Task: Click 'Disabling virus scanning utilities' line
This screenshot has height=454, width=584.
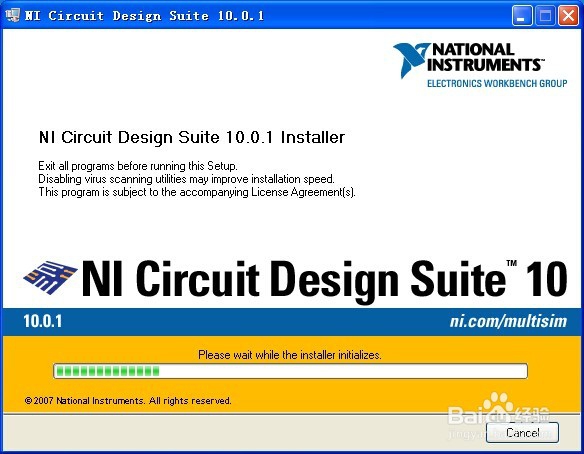Action: click(x=186, y=179)
